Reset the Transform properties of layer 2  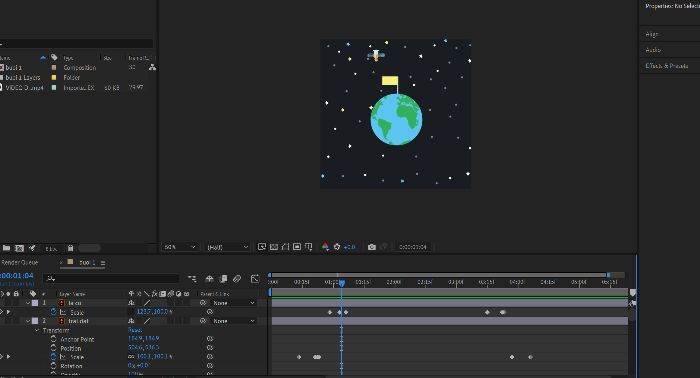tap(135, 330)
